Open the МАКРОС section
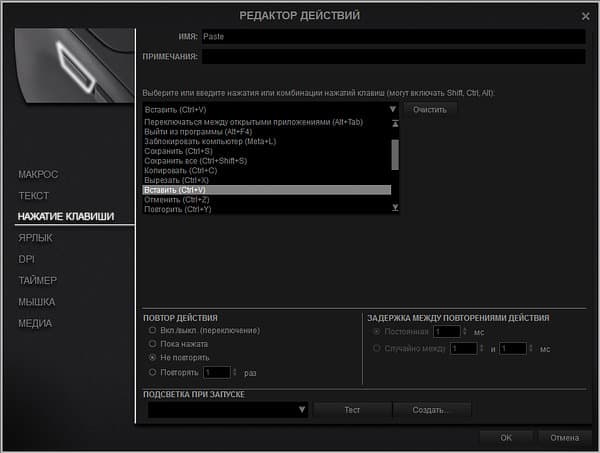Image resolution: width=600 pixels, height=453 pixels. pyautogui.click(x=38, y=174)
